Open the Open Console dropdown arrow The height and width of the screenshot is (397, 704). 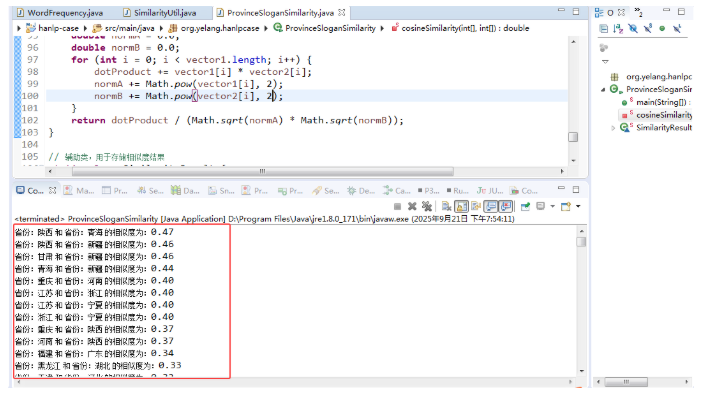[578, 207]
